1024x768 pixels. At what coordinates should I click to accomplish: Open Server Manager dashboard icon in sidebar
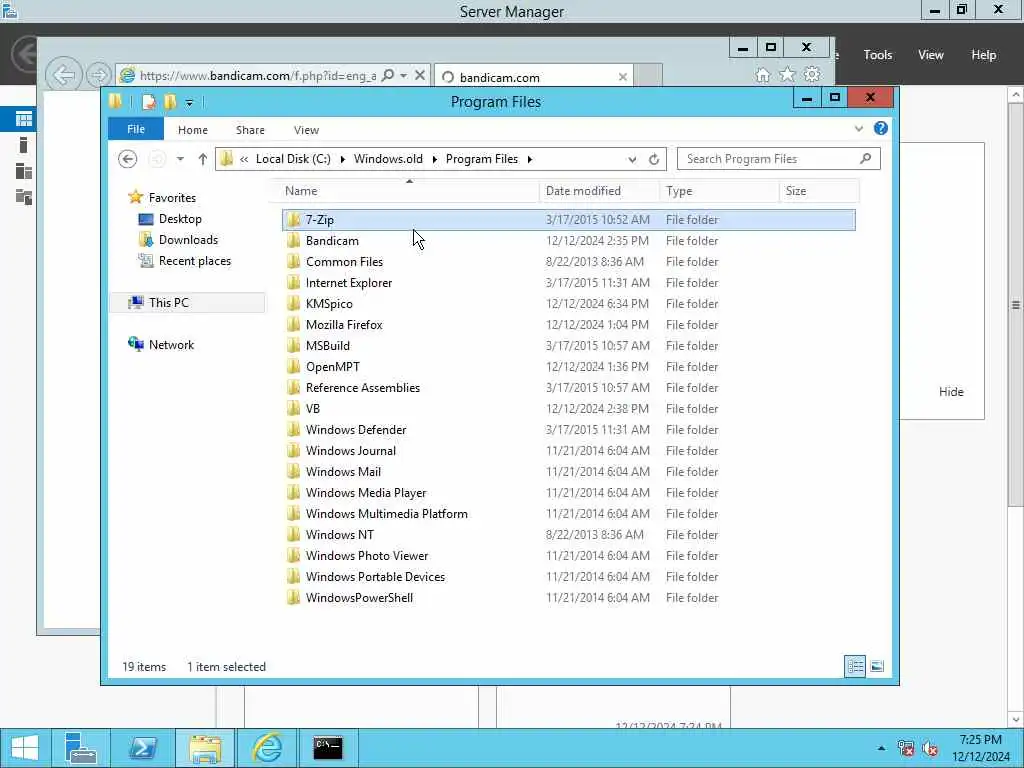tap(24, 119)
